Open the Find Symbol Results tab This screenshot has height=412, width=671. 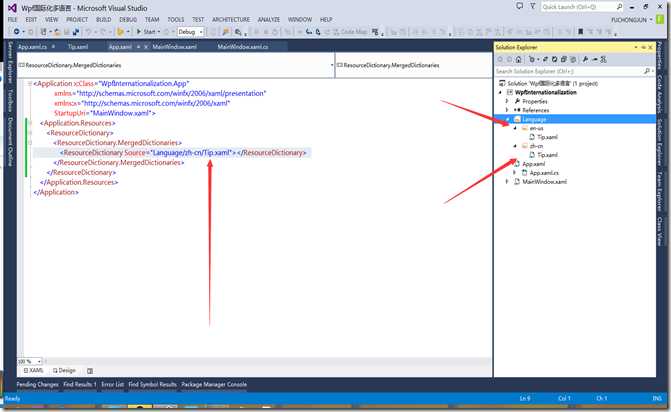click(152, 385)
